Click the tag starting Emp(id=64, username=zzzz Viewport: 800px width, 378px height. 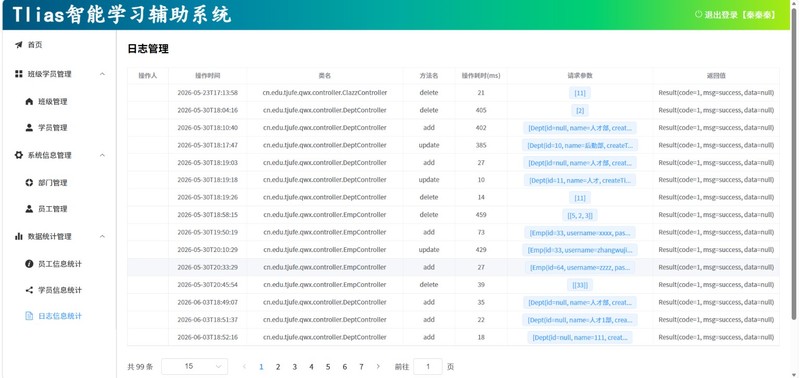[x=580, y=267]
